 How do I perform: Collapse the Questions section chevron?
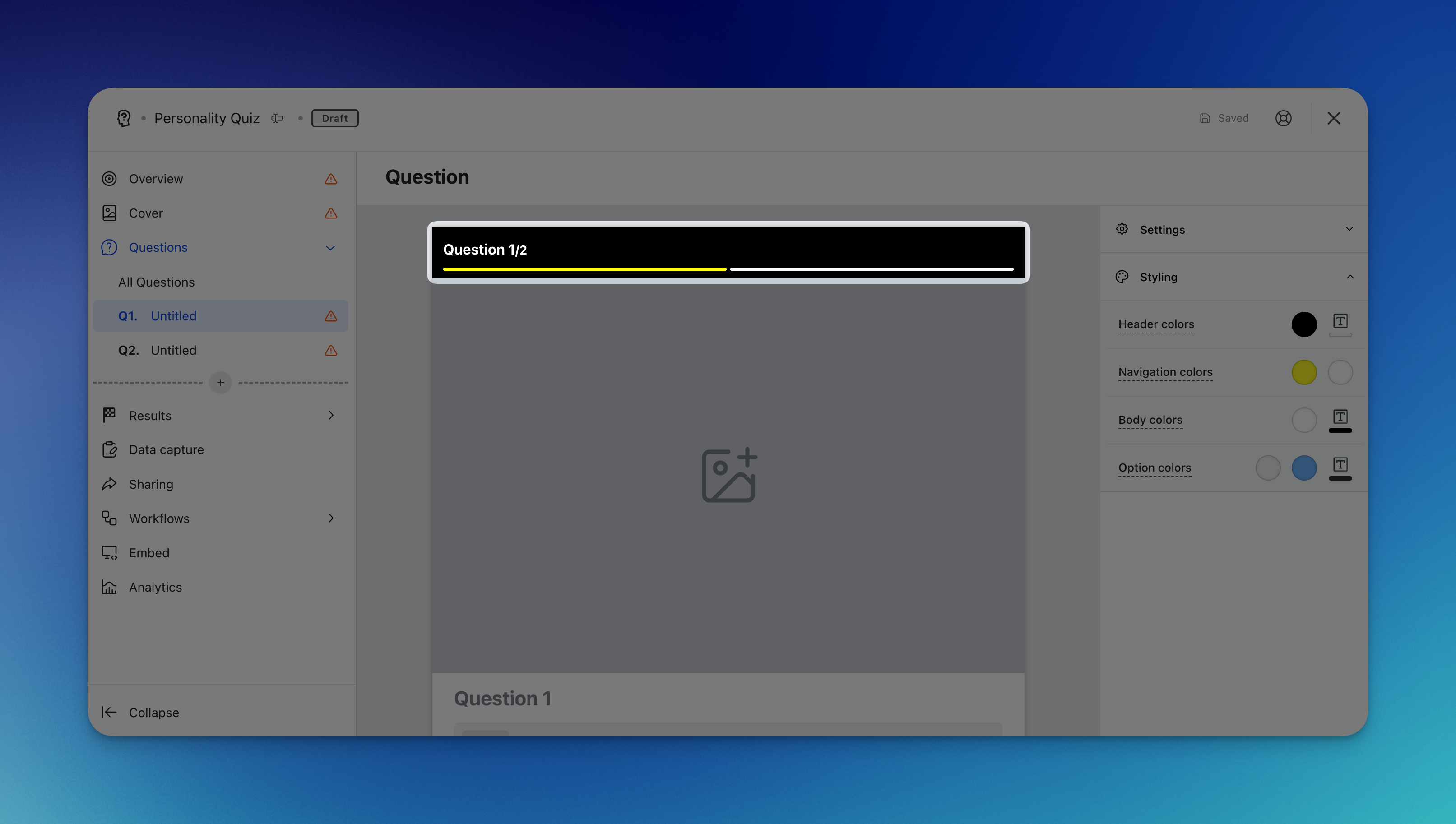[330, 248]
